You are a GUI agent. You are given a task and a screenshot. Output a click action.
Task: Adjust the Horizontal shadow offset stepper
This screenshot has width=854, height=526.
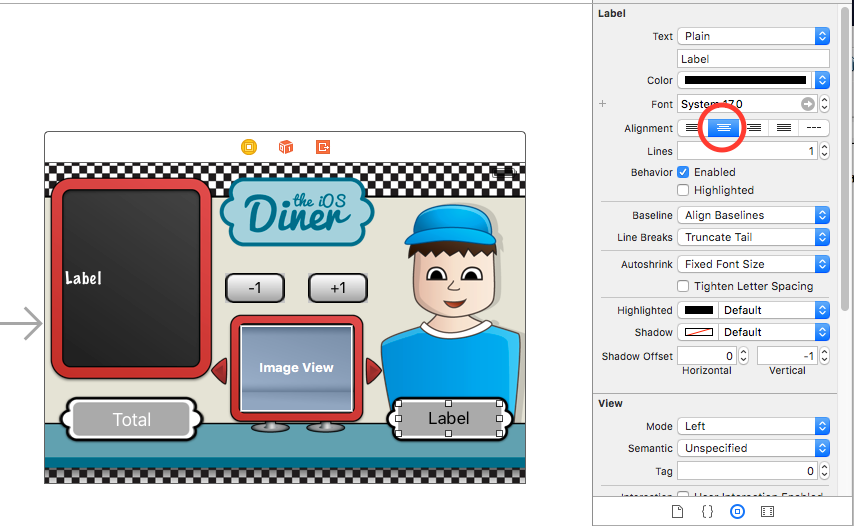pos(743,356)
